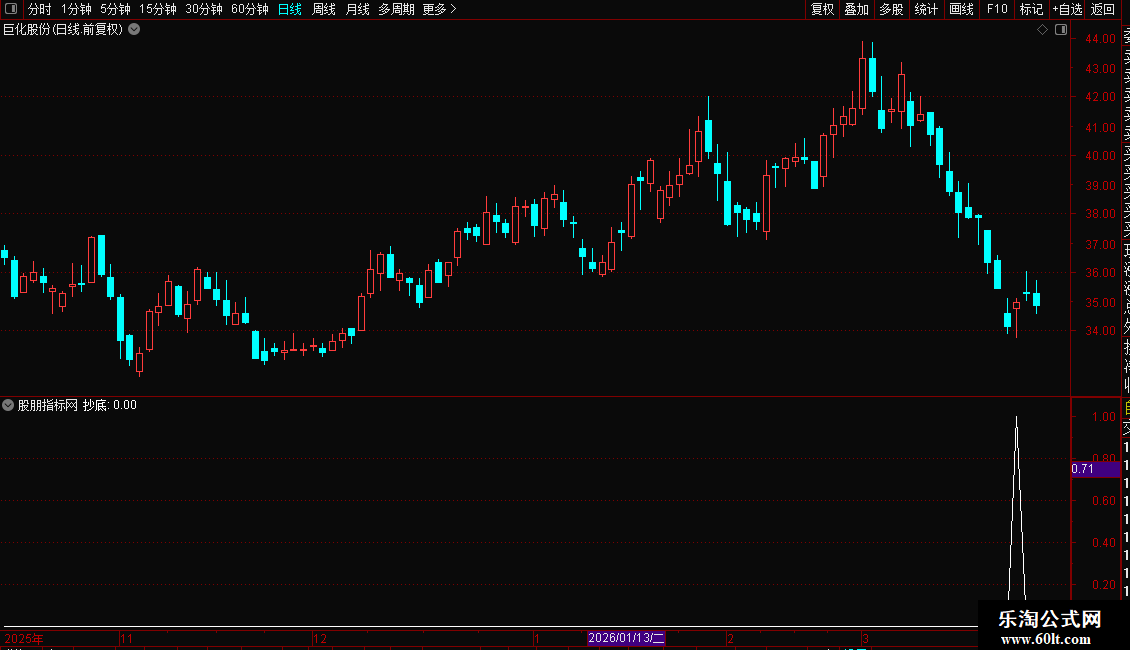Click month 12 marker on time axis

pos(320,638)
